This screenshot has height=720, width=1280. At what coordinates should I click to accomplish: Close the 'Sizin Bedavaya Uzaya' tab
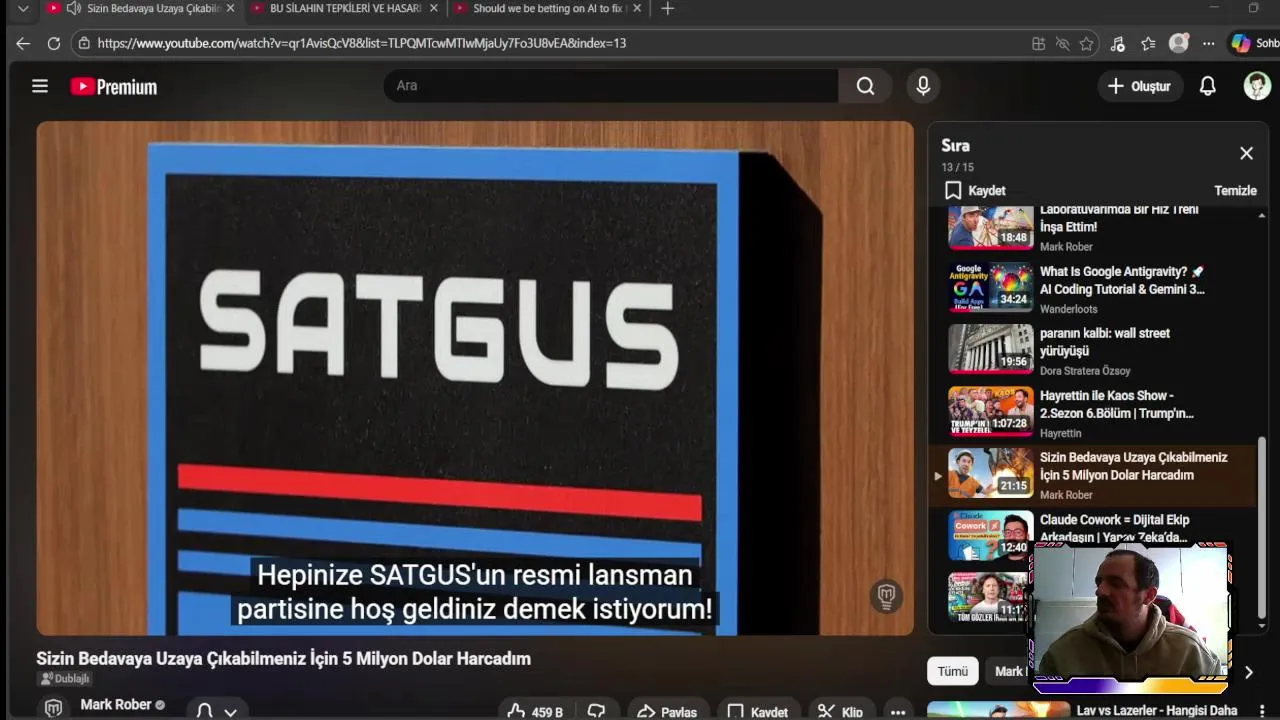pos(230,8)
